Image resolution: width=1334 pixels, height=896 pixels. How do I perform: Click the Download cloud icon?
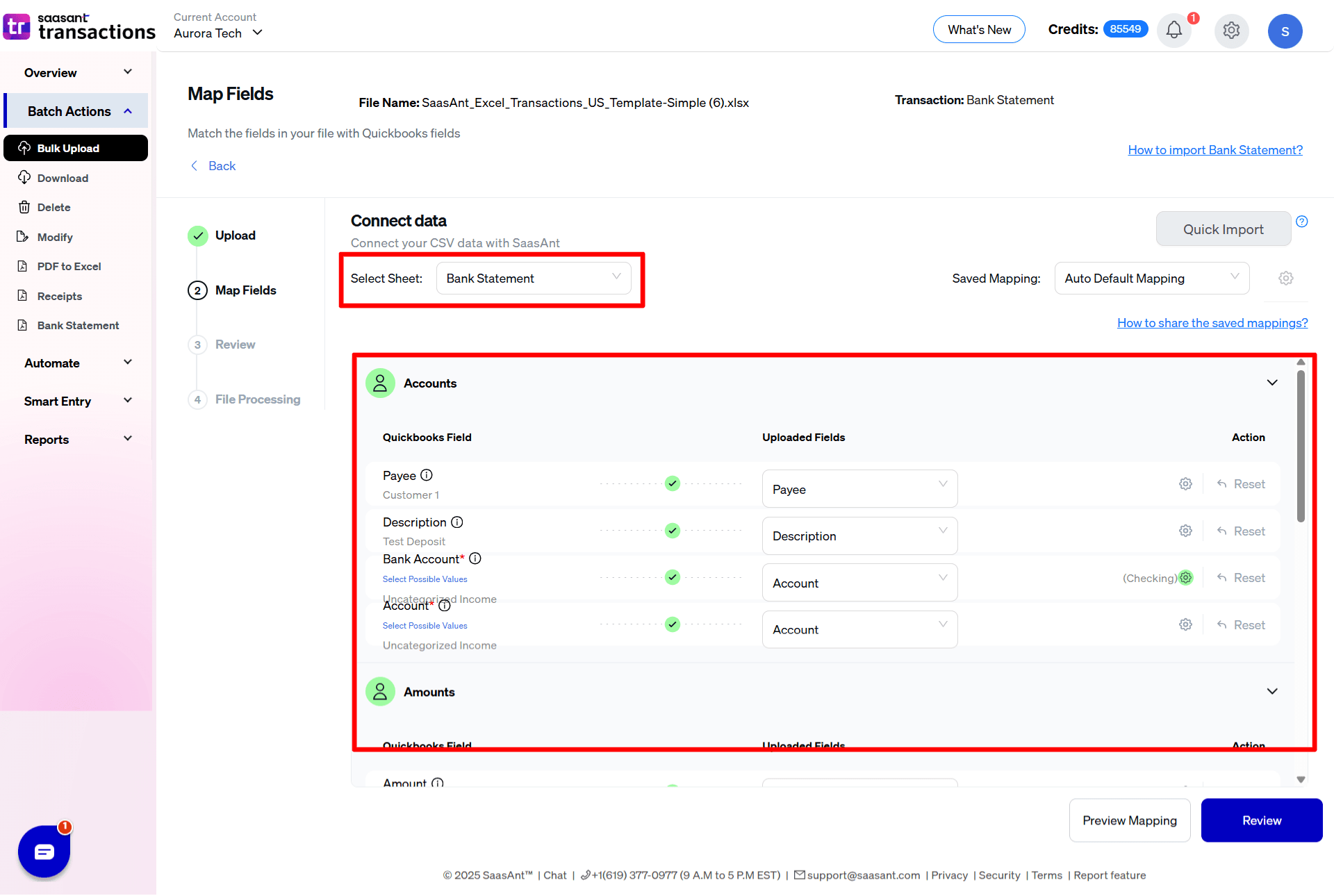24,177
